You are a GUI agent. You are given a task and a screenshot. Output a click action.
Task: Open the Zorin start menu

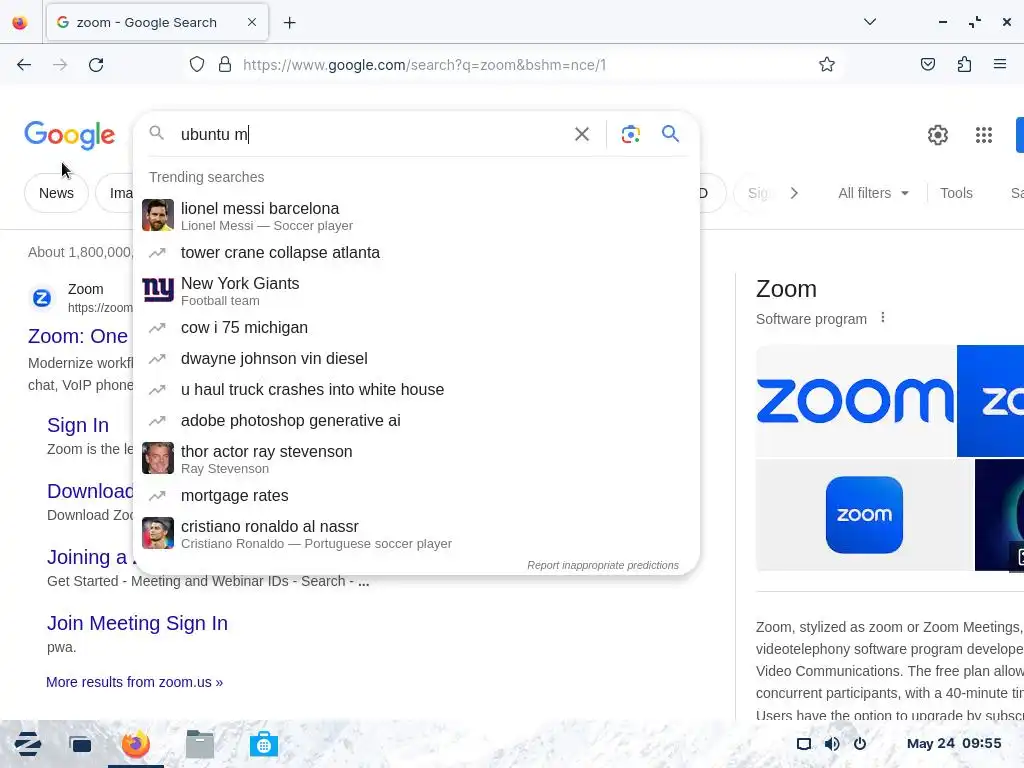[27, 744]
